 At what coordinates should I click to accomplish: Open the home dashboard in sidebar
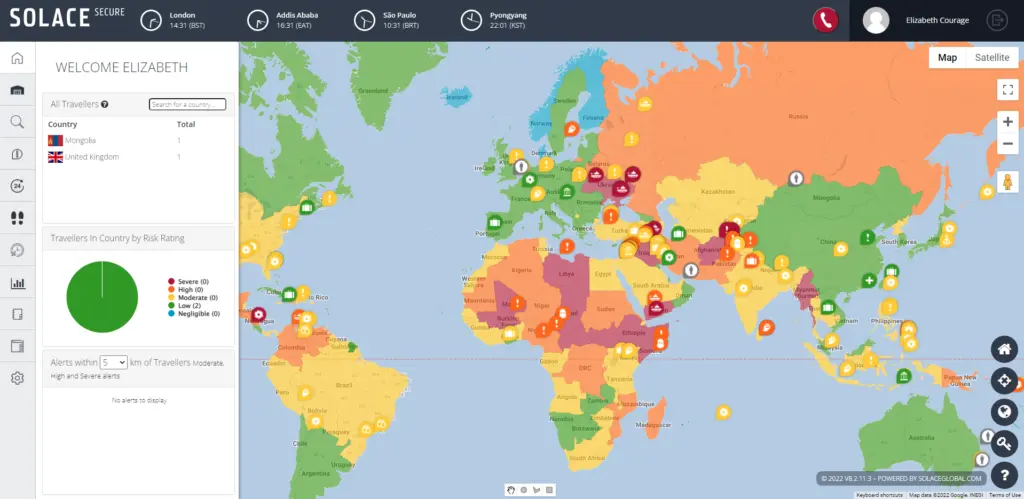point(18,58)
